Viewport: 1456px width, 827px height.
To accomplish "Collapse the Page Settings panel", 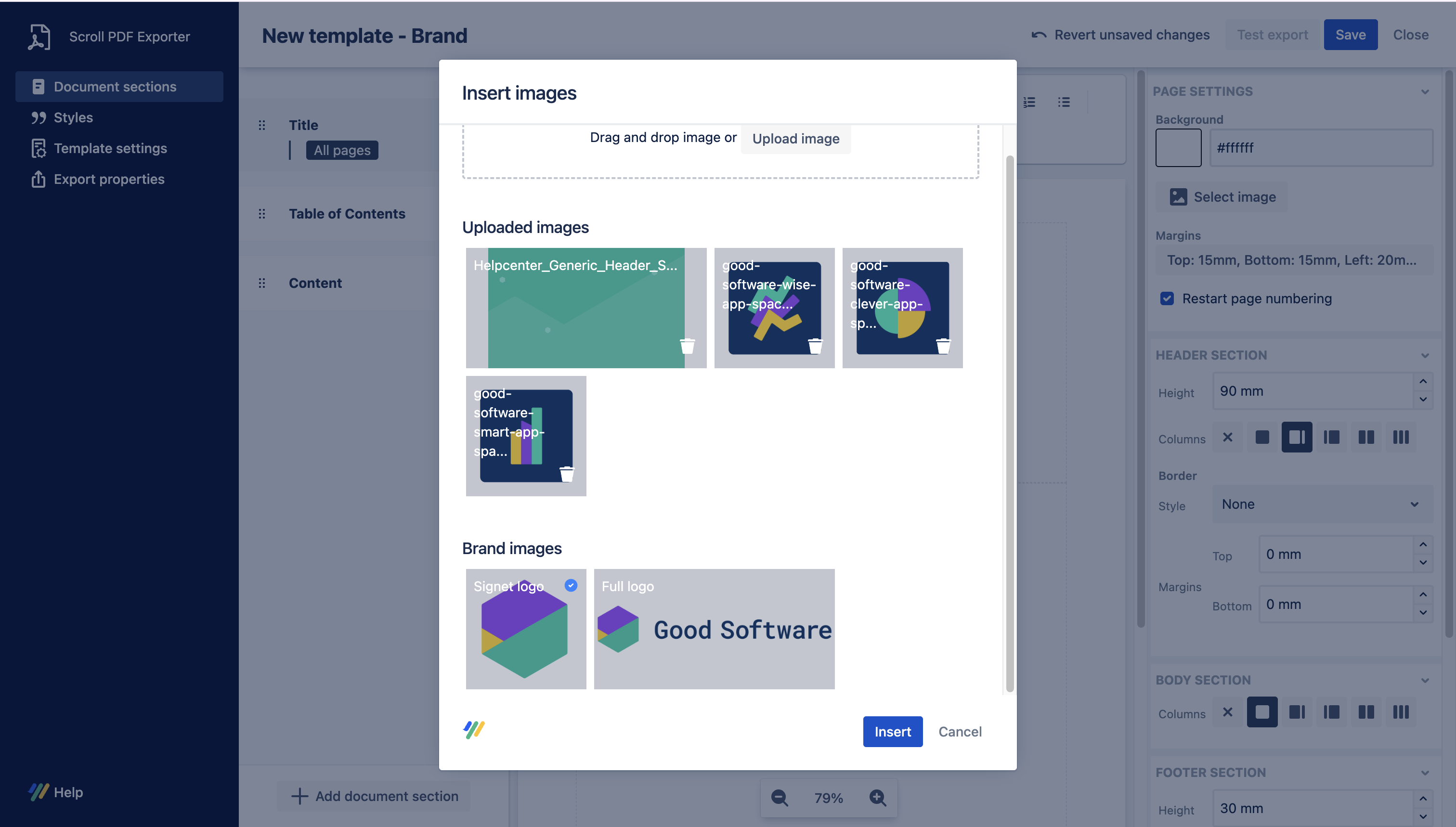I will pos(1425,92).
